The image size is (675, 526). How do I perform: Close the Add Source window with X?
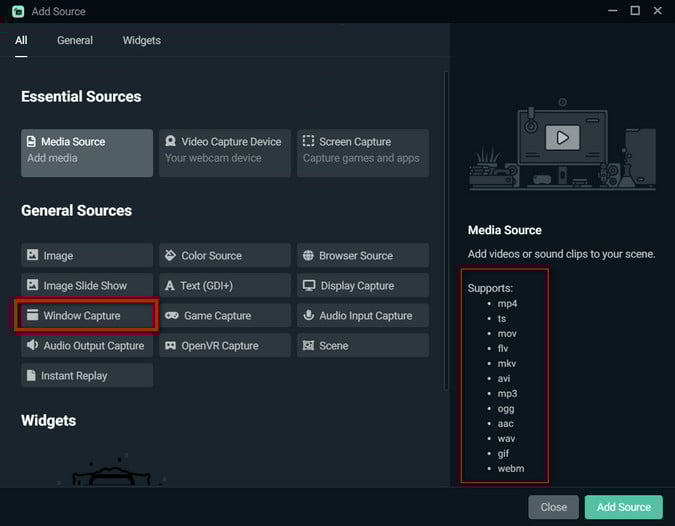click(657, 11)
